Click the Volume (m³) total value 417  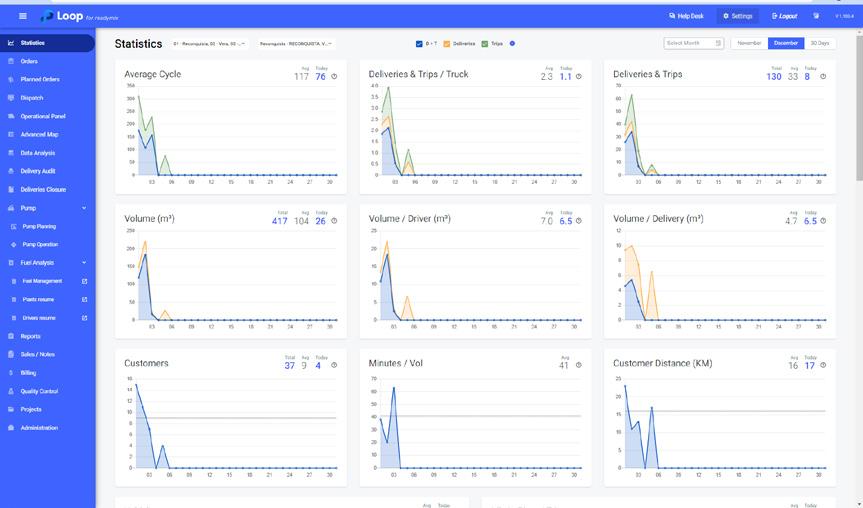pyautogui.click(x=280, y=221)
